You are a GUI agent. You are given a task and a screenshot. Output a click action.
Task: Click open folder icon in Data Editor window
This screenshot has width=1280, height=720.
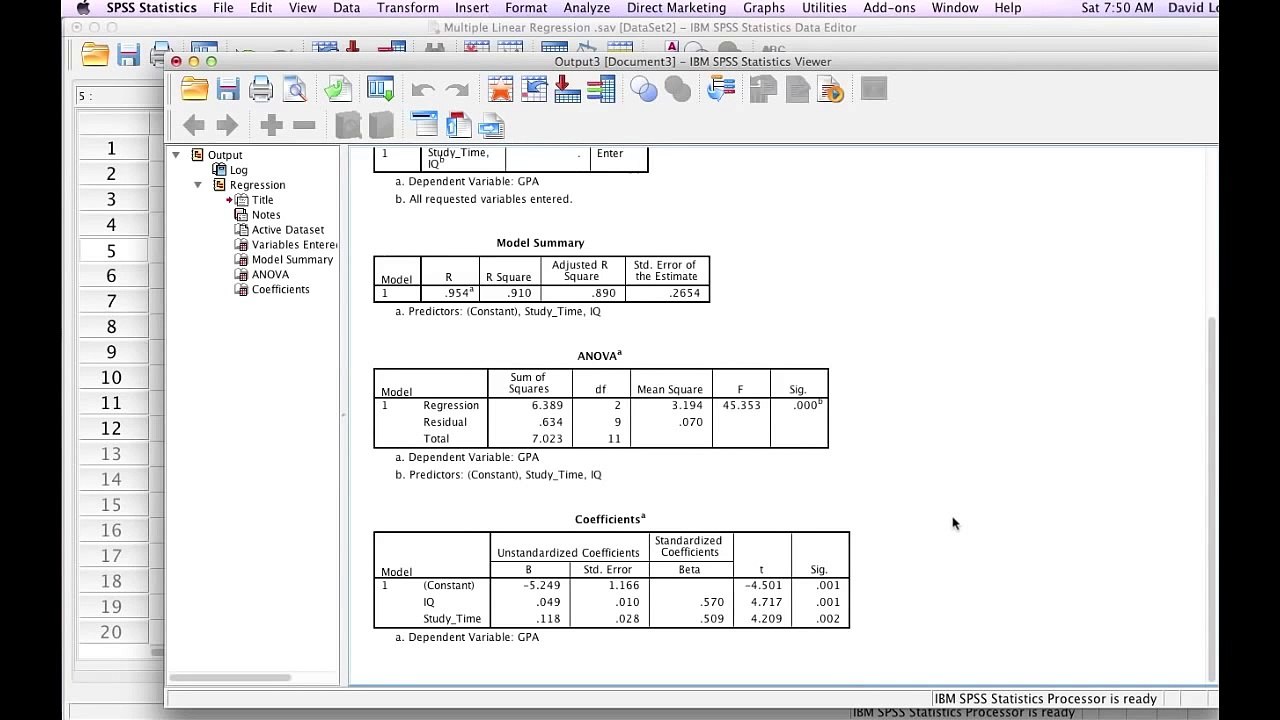96,54
